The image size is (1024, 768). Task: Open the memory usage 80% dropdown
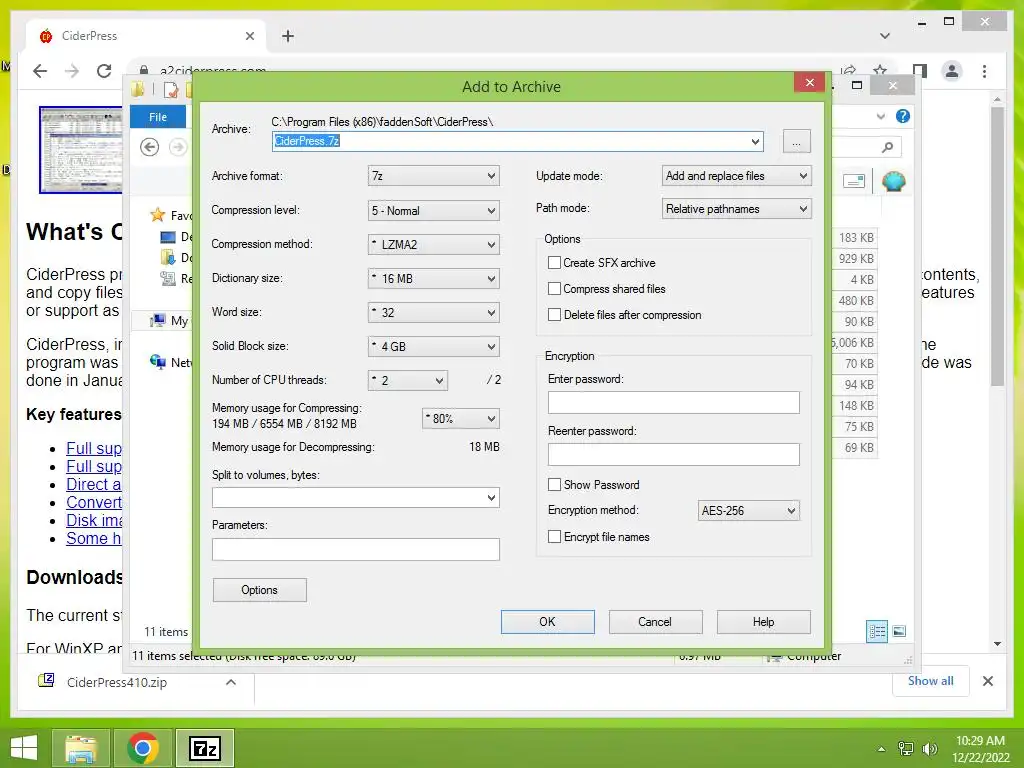click(x=461, y=419)
